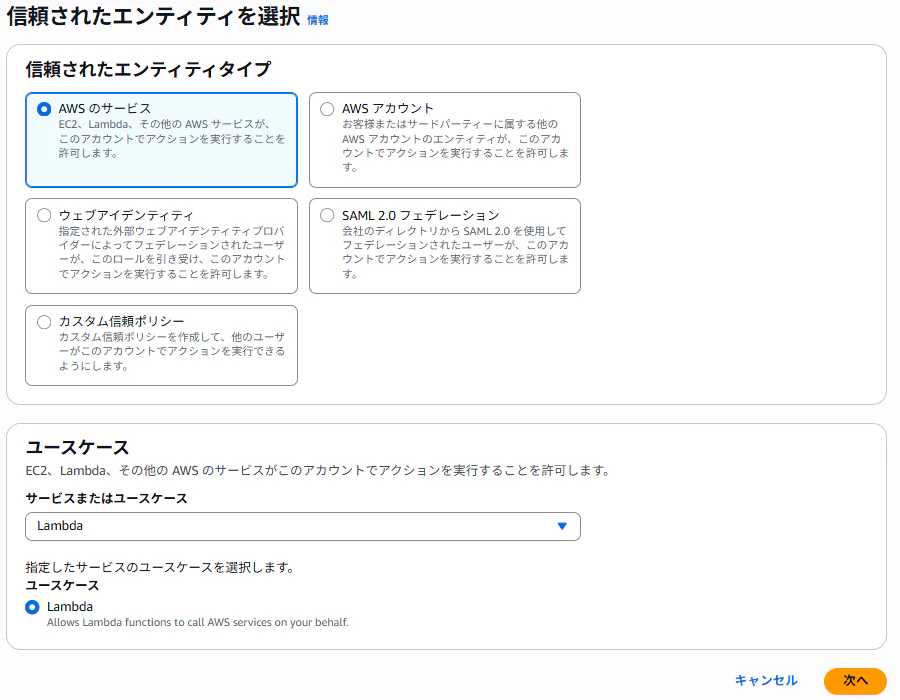Open the 情報 link beside the title
Viewport: 900px width, 700px height.
tap(317, 20)
